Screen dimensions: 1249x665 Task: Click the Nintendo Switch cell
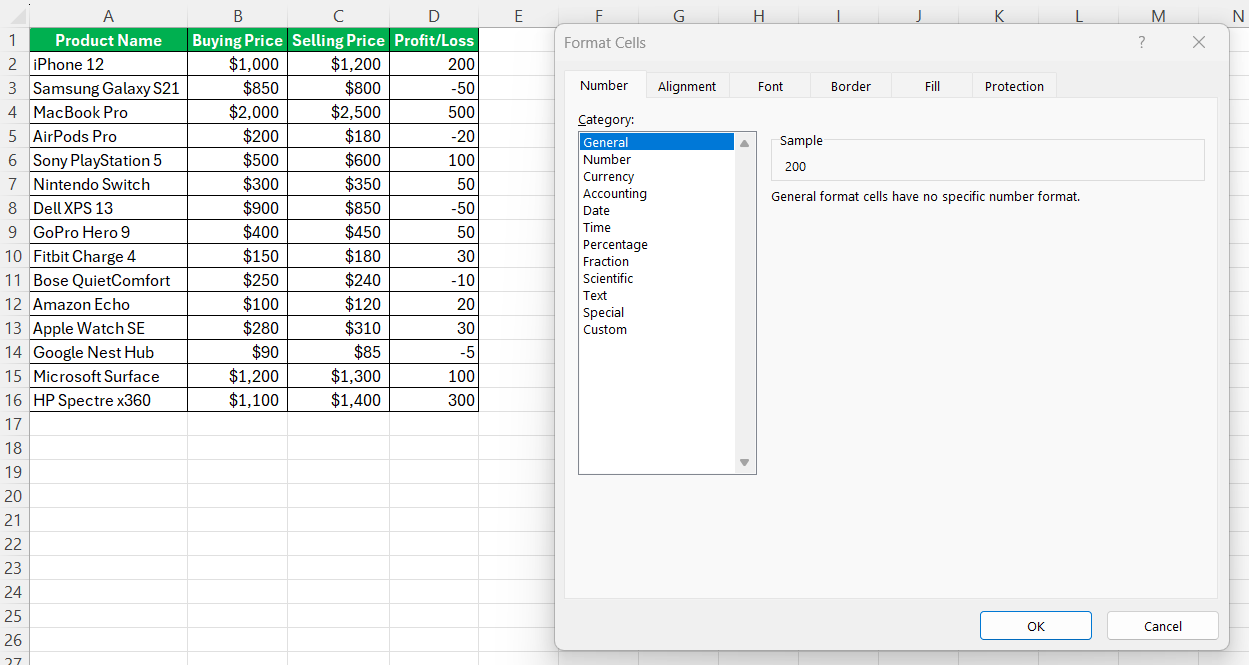pos(108,184)
